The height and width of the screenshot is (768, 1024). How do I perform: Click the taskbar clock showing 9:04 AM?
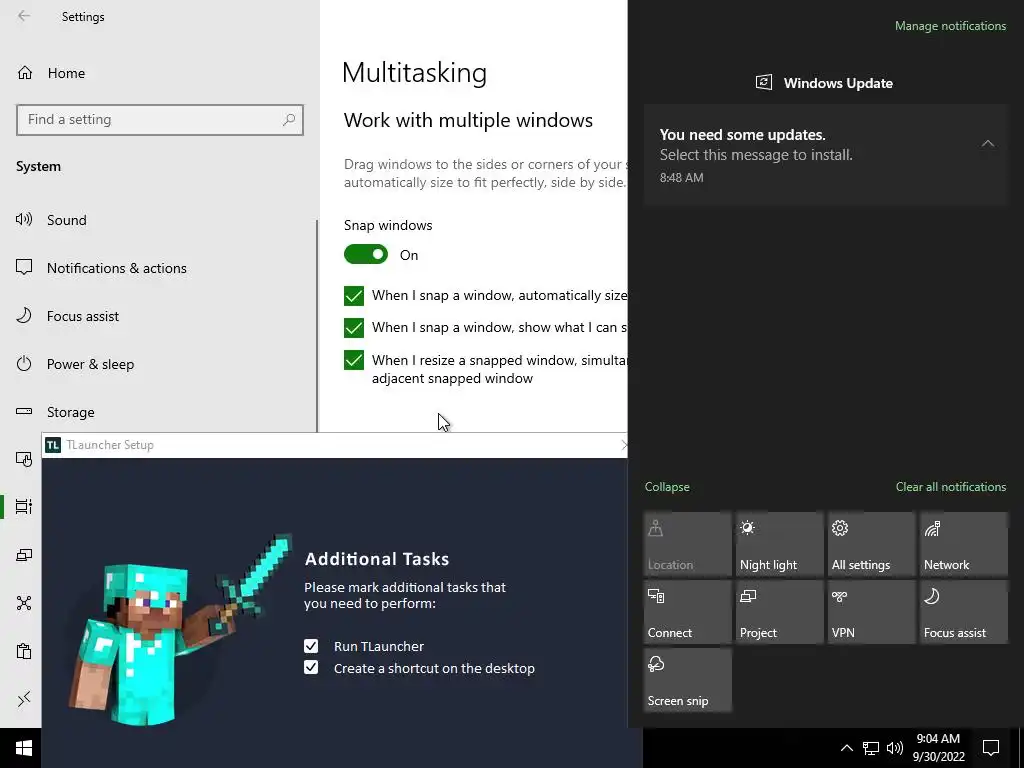[938, 748]
